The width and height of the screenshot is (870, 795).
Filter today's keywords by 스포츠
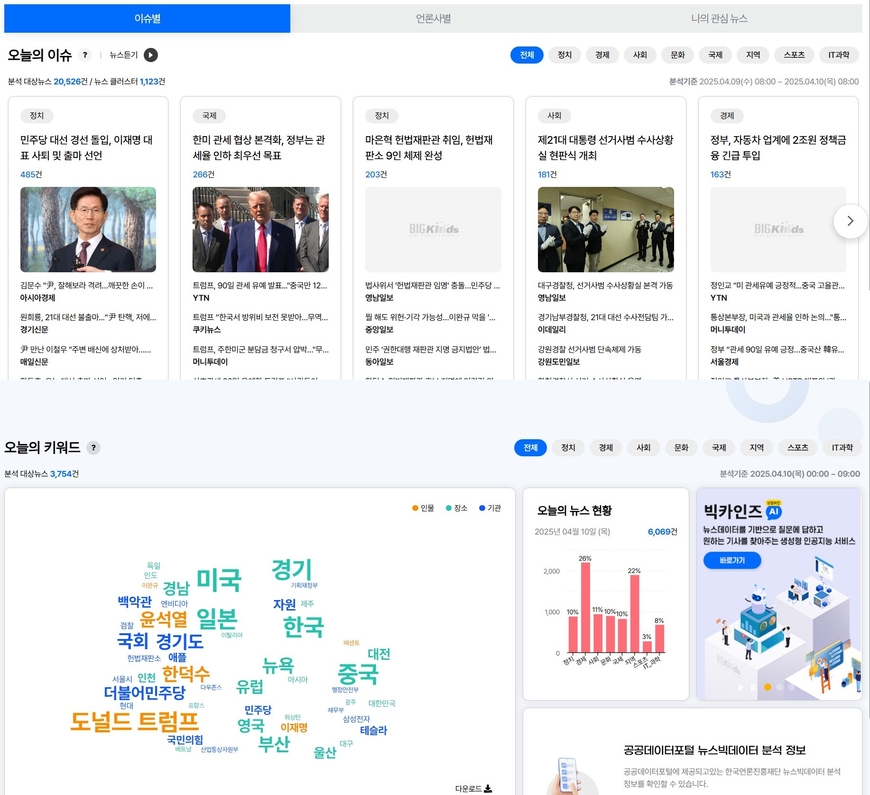pos(797,448)
